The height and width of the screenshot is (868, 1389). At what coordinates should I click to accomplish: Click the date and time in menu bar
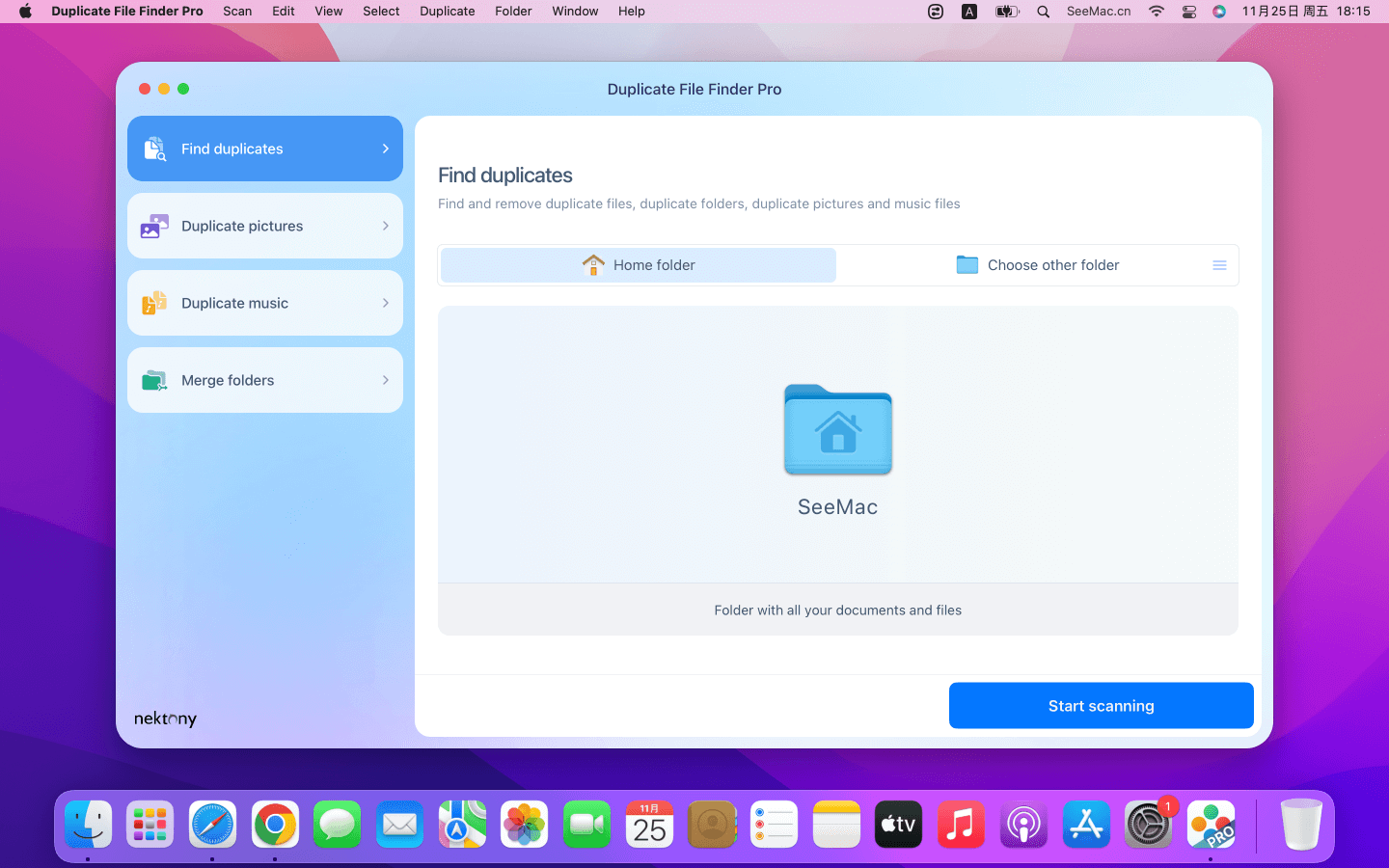(1306, 12)
